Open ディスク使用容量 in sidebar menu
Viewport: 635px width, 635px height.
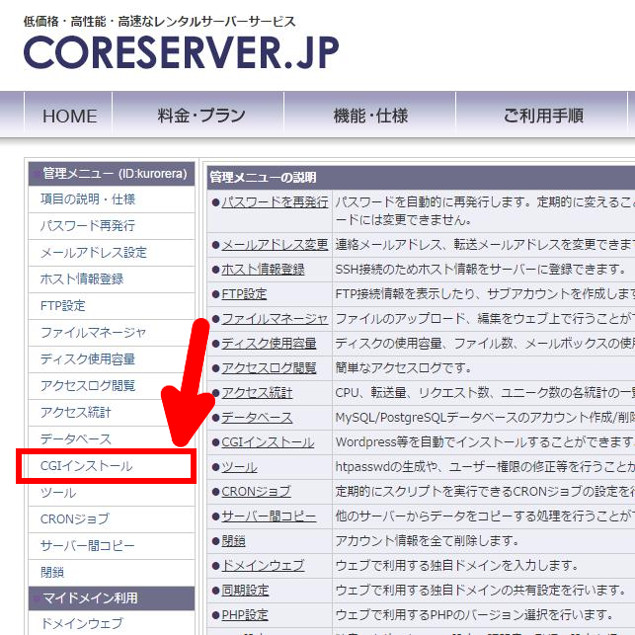pos(112,359)
